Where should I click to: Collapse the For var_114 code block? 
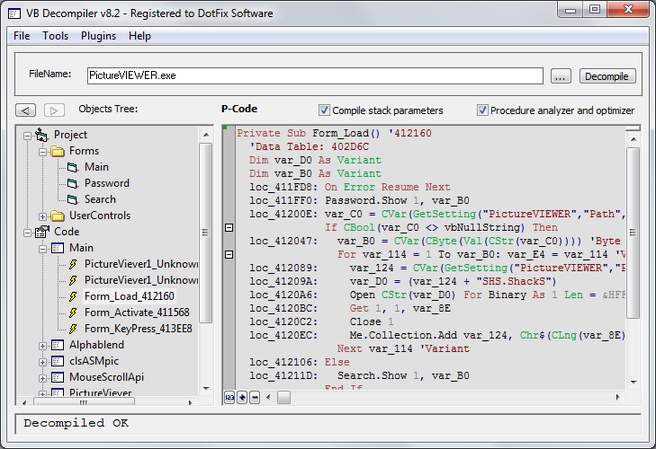pyautogui.click(x=229, y=254)
